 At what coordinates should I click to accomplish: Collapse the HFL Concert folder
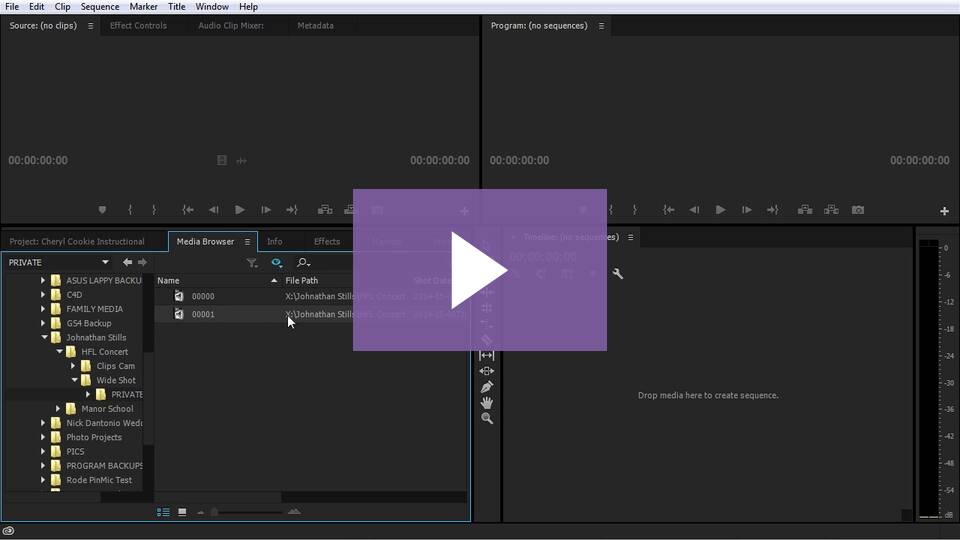[59, 351]
